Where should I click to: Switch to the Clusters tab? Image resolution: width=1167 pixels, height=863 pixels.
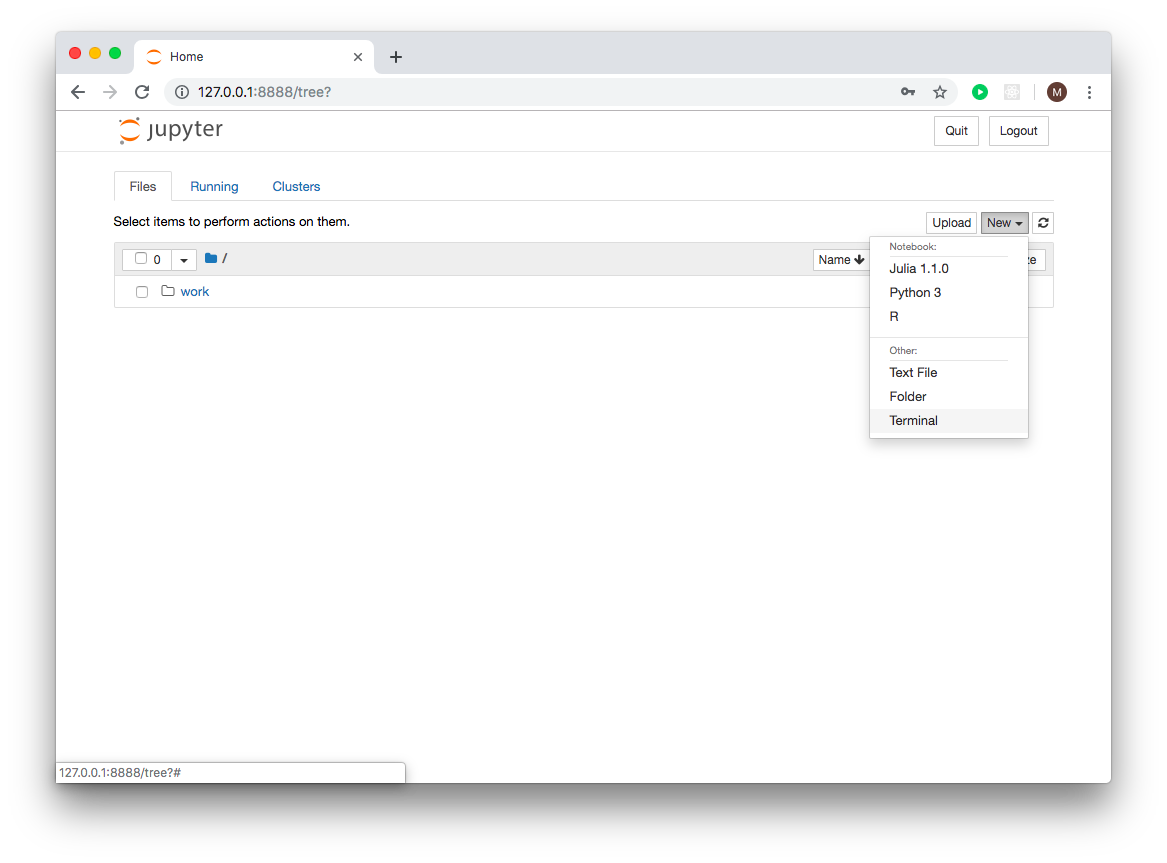[296, 187]
